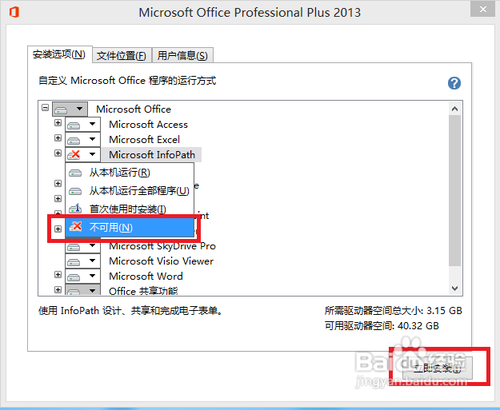This screenshot has width=500, height=410.
Task: Click the scrollbar up arrow
Action: (x=455, y=109)
